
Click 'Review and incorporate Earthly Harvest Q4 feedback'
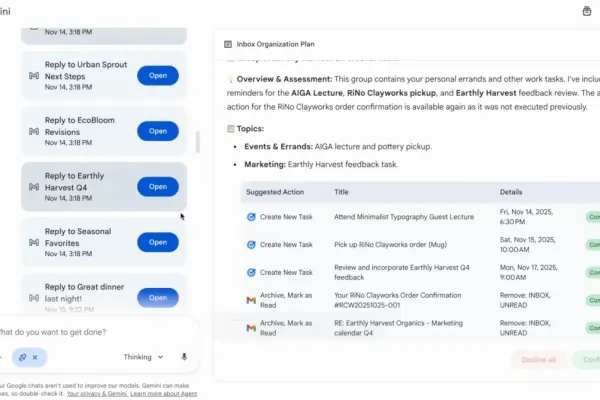402,273
